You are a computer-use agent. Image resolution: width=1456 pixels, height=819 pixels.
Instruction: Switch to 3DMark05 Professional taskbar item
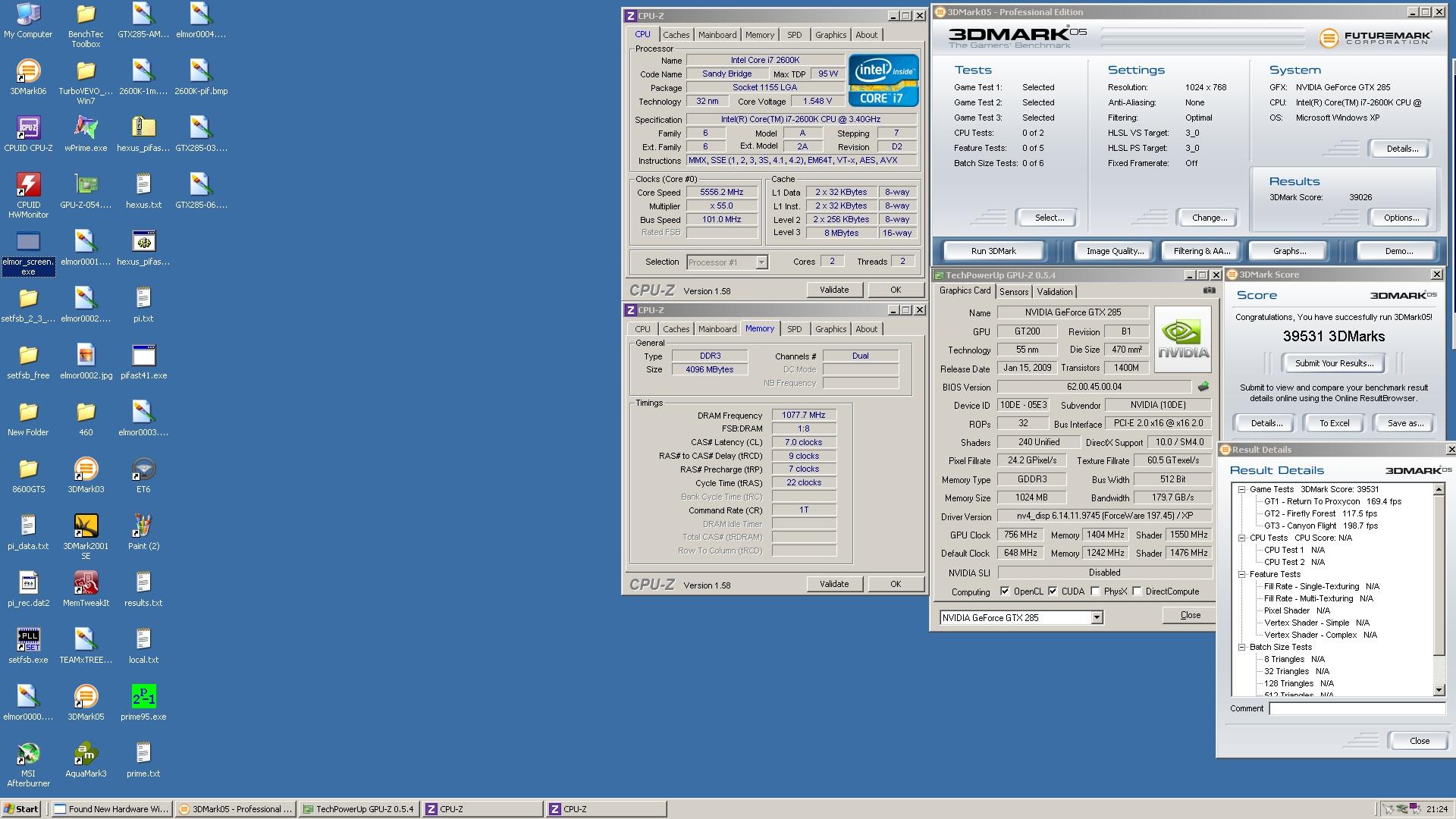point(236,809)
